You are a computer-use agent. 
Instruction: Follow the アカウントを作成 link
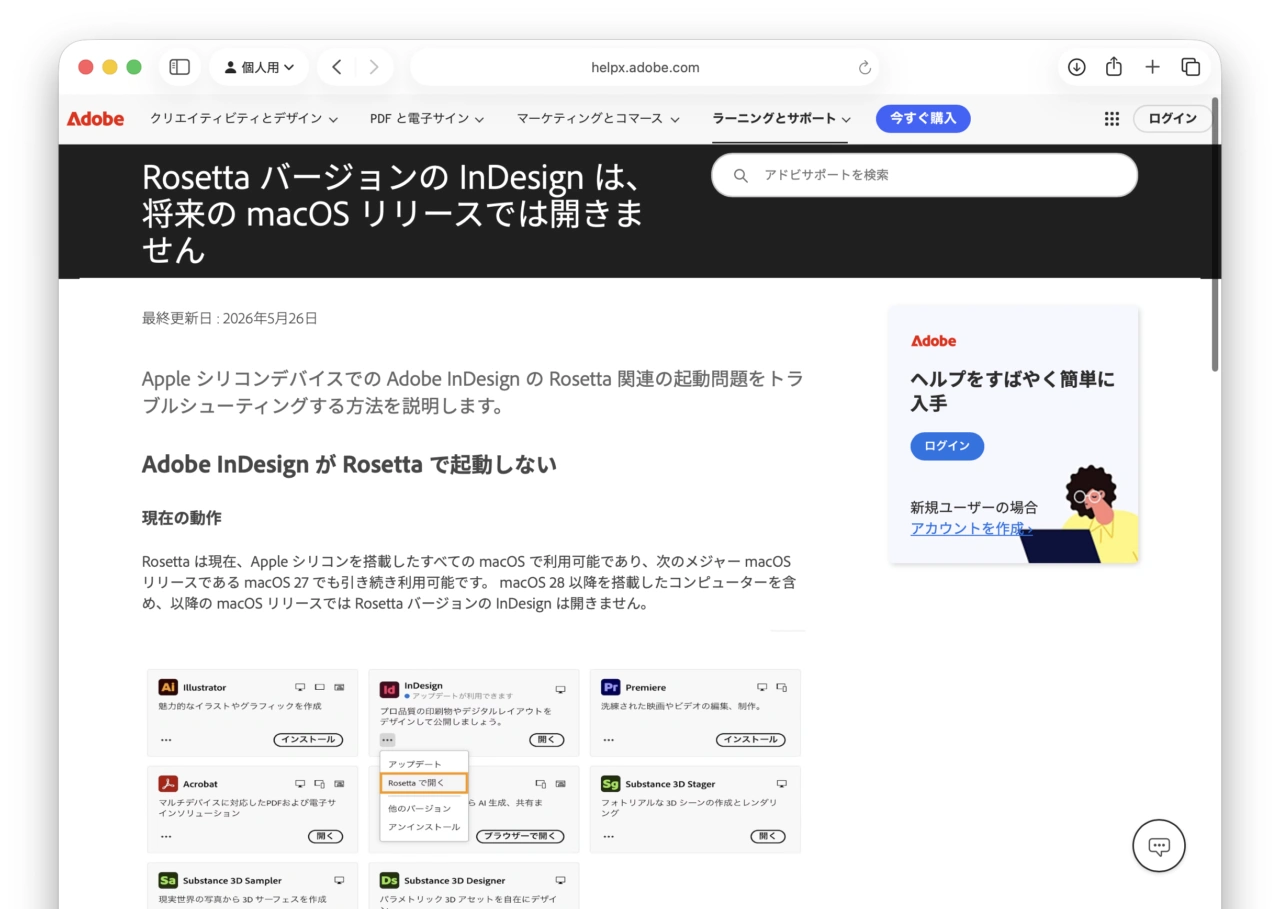tap(972, 528)
